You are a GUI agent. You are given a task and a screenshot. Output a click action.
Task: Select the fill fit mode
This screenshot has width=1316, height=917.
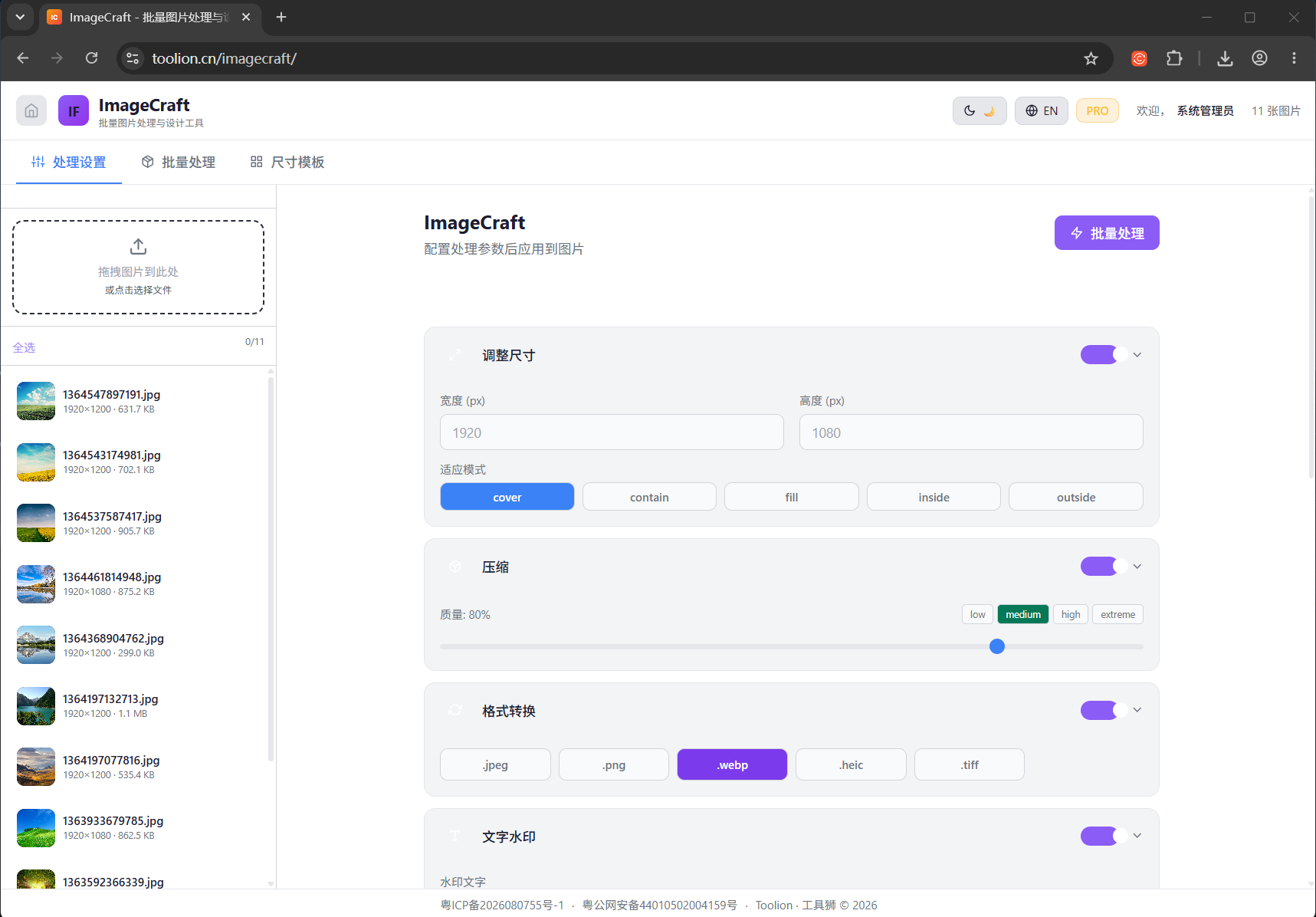pos(792,497)
